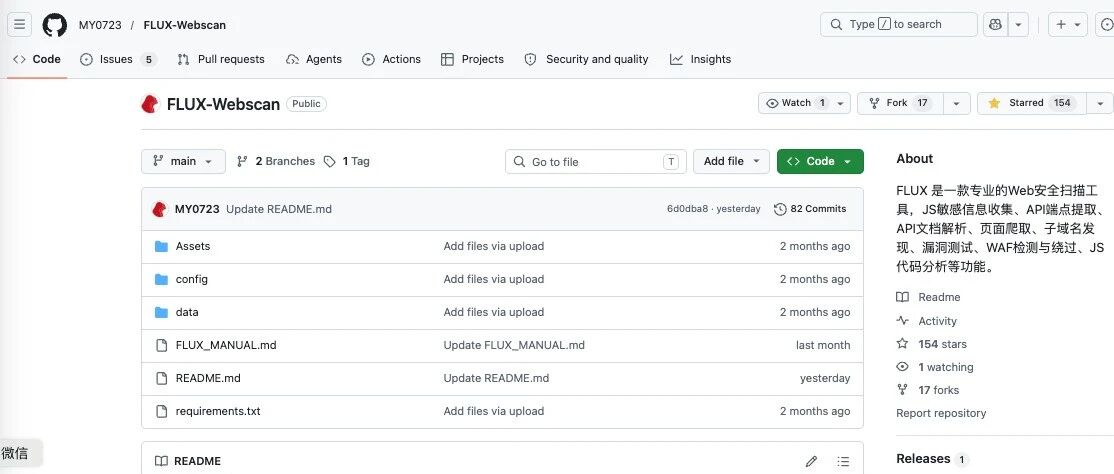Open the Update README.md commit message
The width and height of the screenshot is (1114, 474).
279,209
